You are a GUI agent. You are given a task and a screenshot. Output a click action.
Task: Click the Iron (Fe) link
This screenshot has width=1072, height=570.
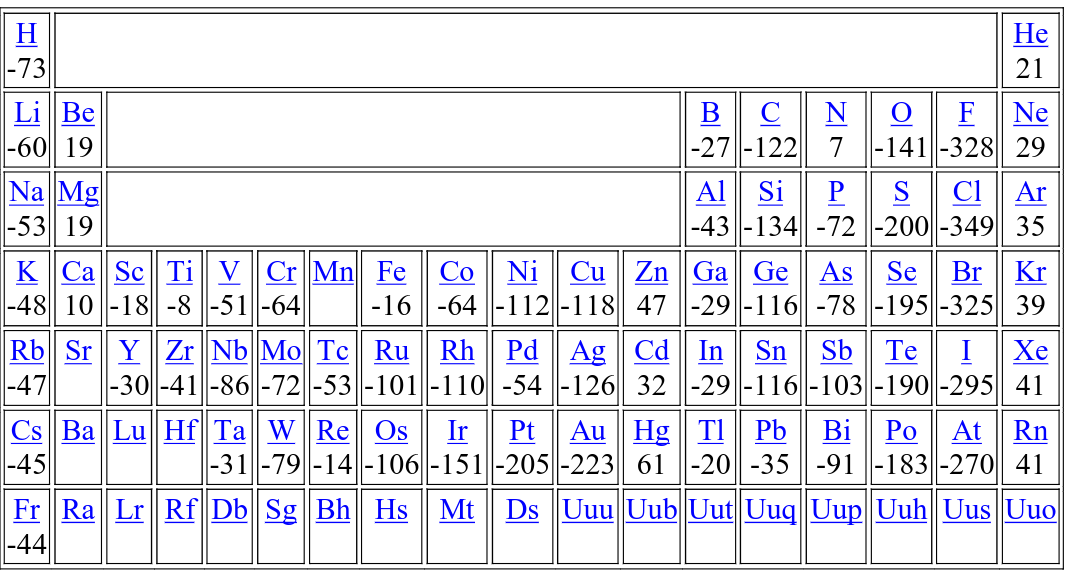(x=391, y=272)
